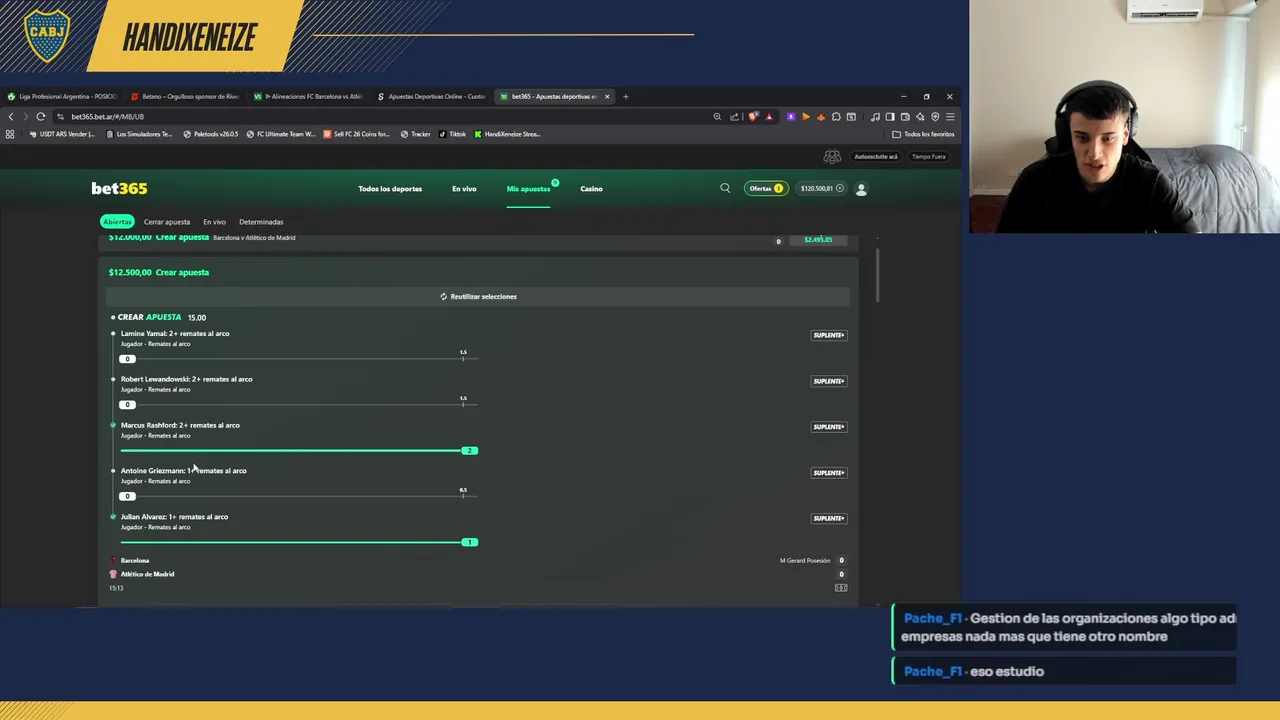The image size is (1280, 720).
Task: Click SUPLENTE+ for Antoine Griezmann
Action: tap(828, 473)
